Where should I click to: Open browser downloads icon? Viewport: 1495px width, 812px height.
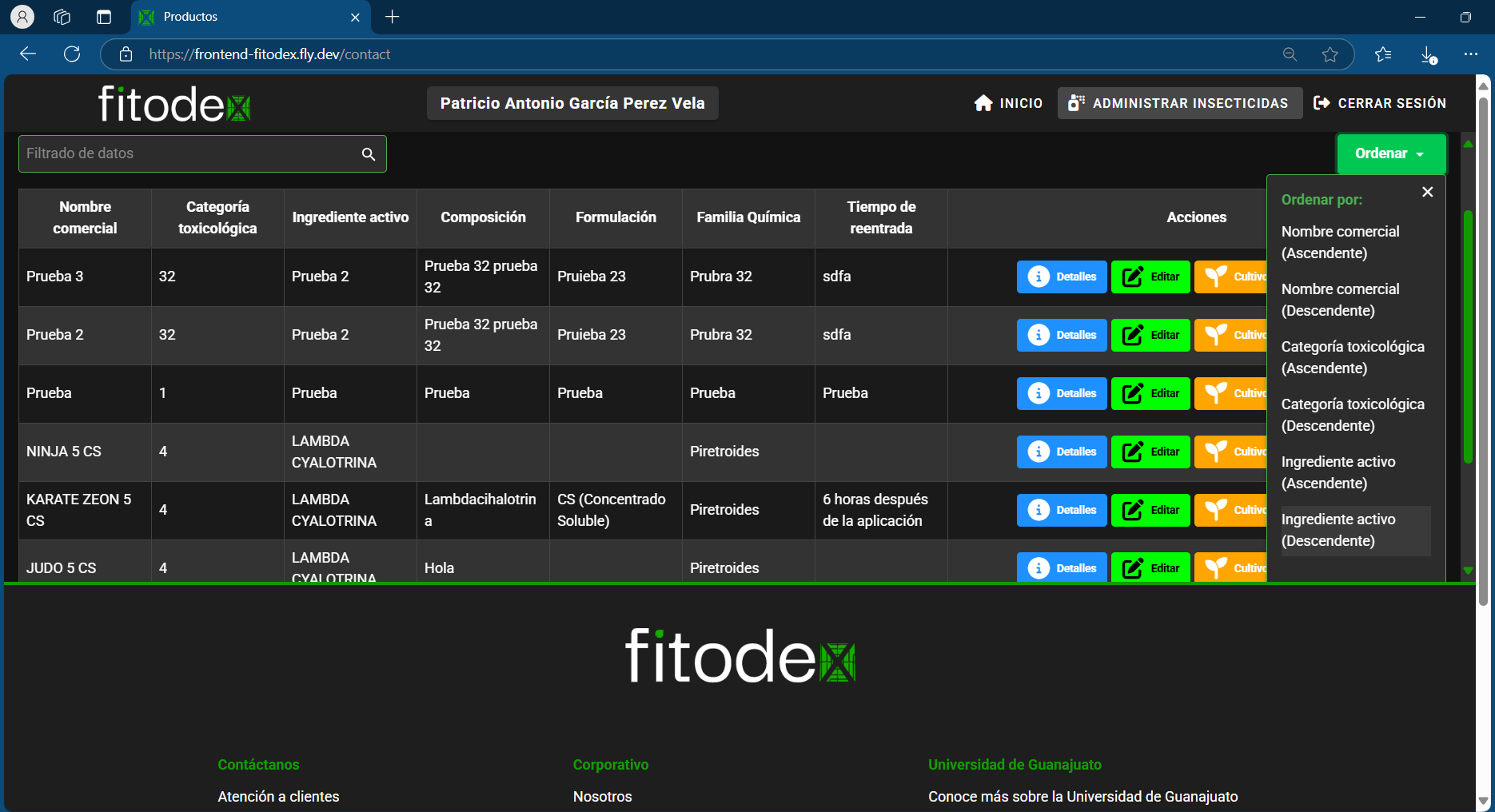point(1429,54)
